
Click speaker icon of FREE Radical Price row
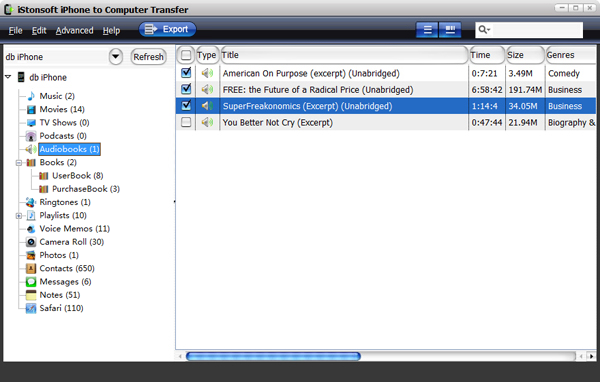pyautogui.click(x=207, y=90)
